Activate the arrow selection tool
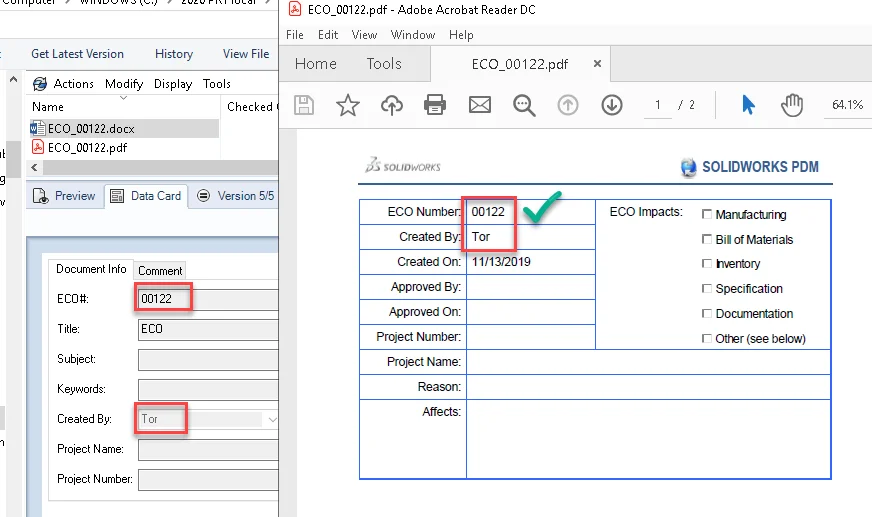 748,105
